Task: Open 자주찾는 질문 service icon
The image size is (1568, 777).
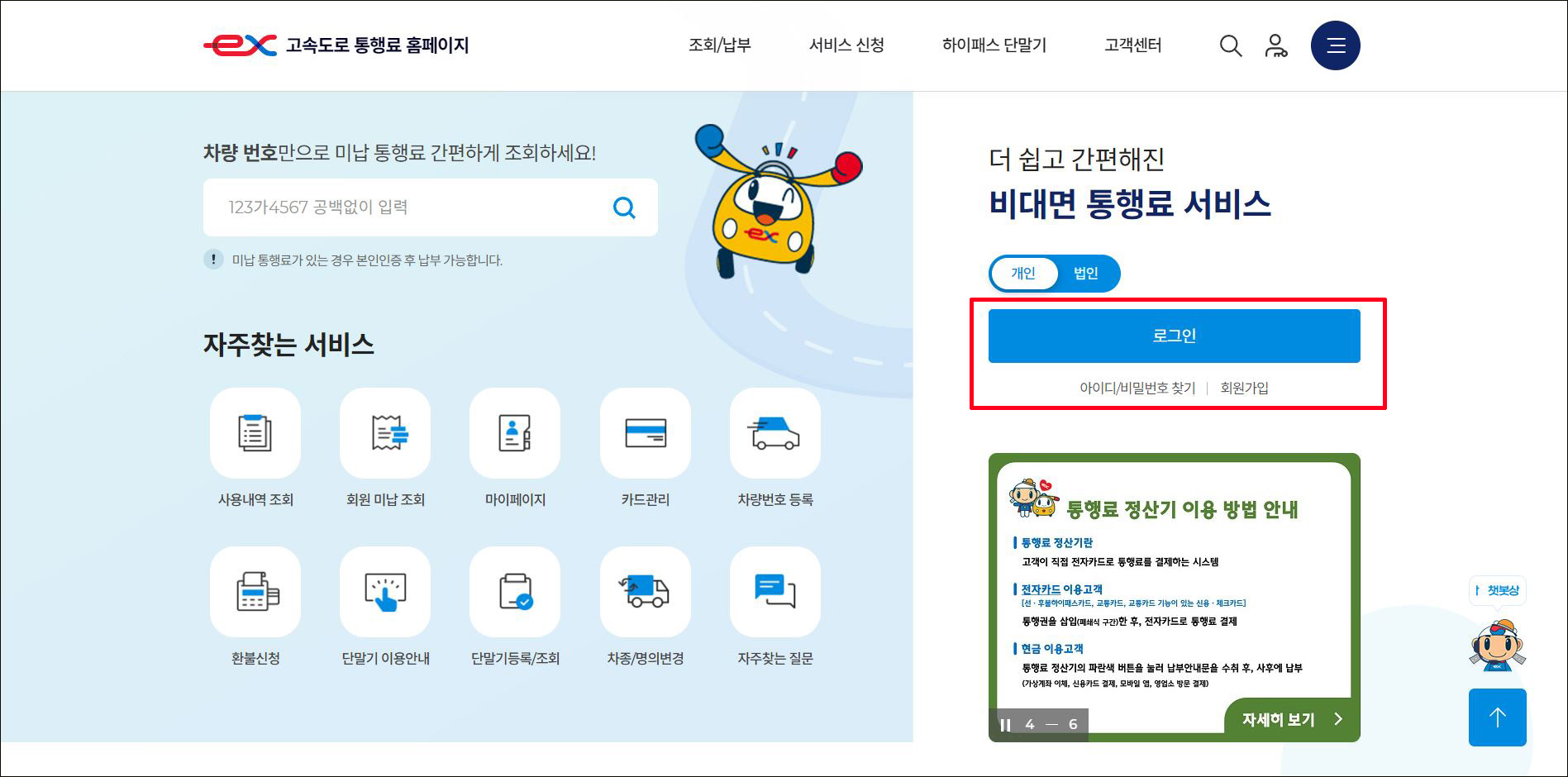Action: [775, 592]
